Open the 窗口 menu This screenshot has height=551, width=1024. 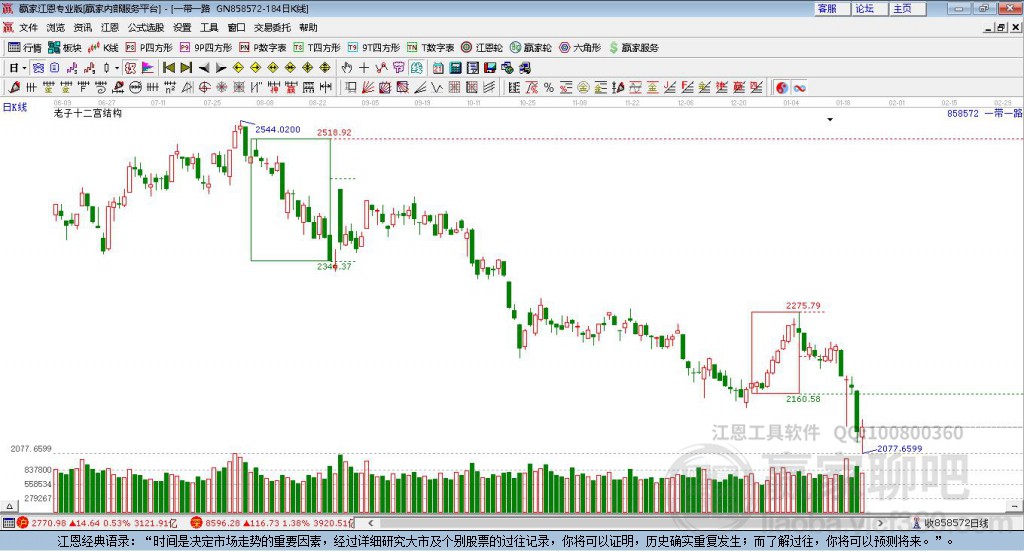(x=236, y=27)
